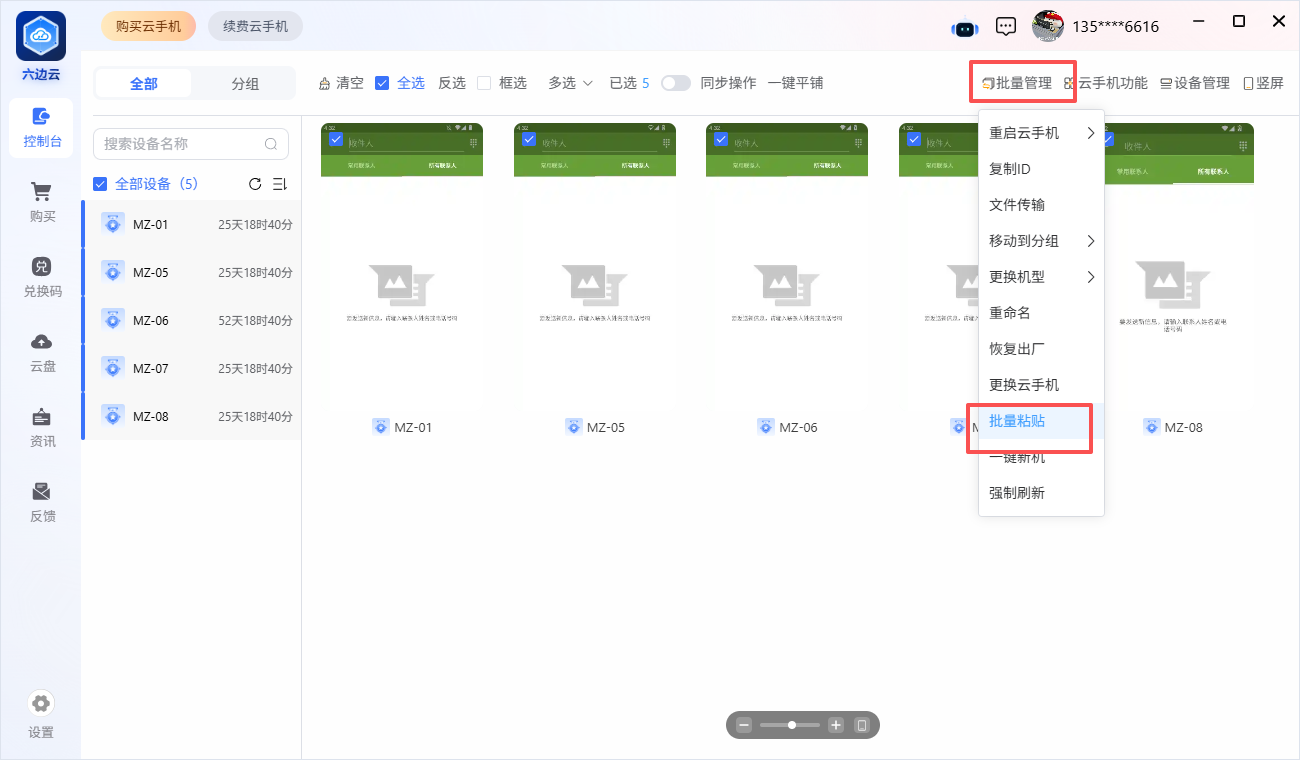This screenshot has width=1300, height=760.
Task: Open the robot assistant icon
Action: (x=965, y=27)
